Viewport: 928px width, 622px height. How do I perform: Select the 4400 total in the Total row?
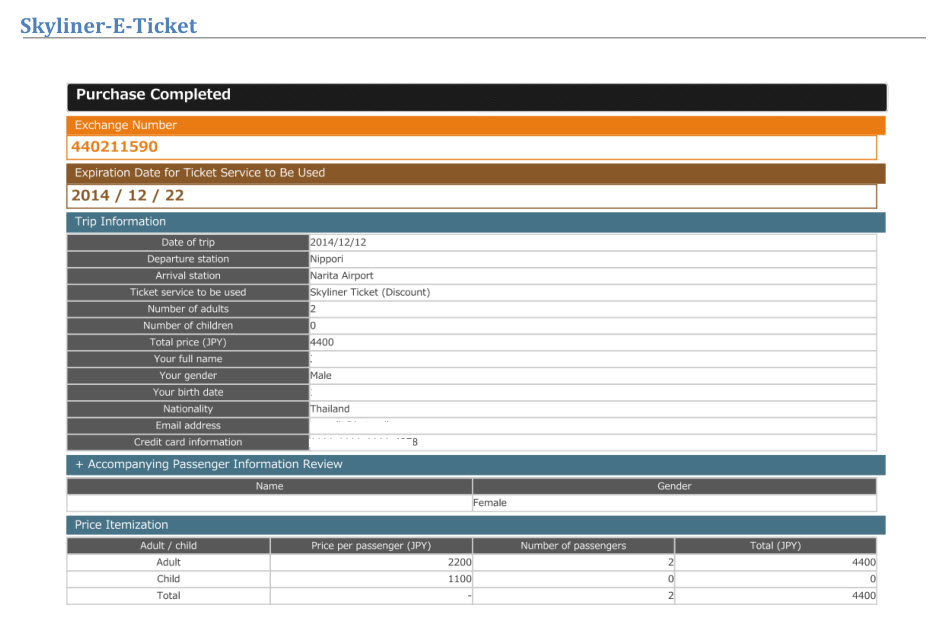863,595
